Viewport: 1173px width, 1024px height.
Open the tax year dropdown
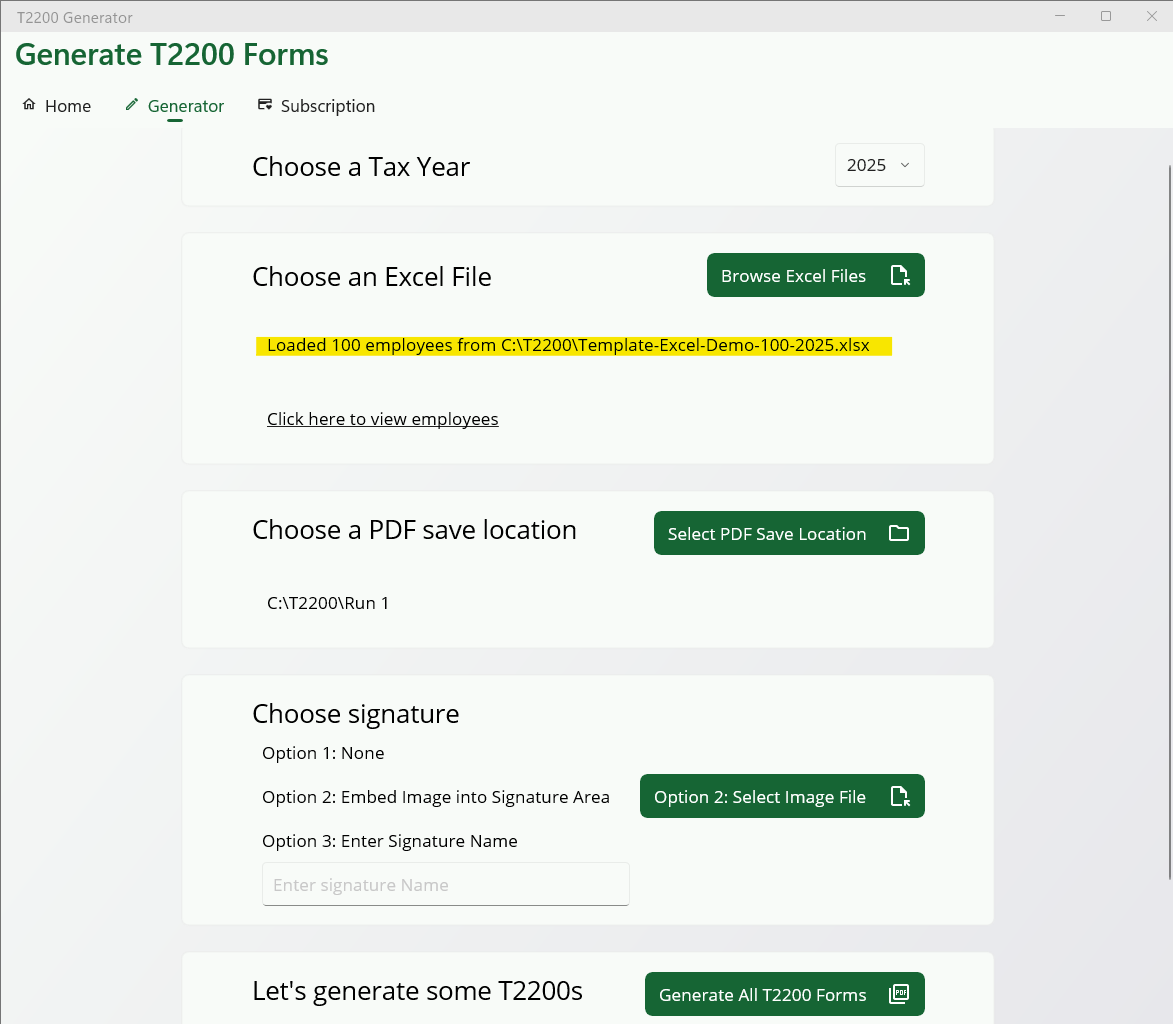point(879,164)
